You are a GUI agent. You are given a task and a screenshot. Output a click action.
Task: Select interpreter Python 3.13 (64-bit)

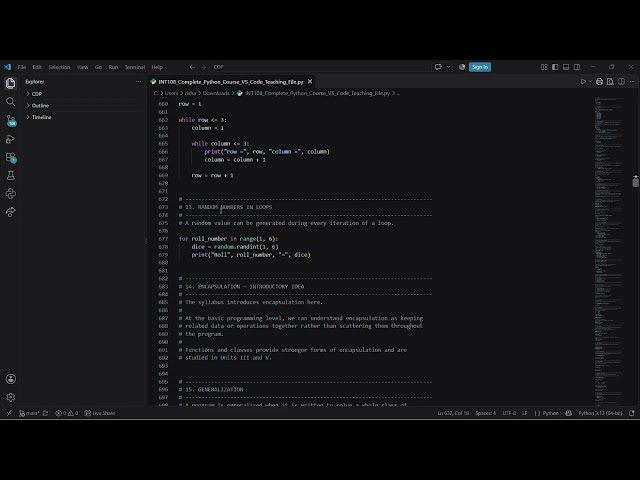tap(600, 413)
